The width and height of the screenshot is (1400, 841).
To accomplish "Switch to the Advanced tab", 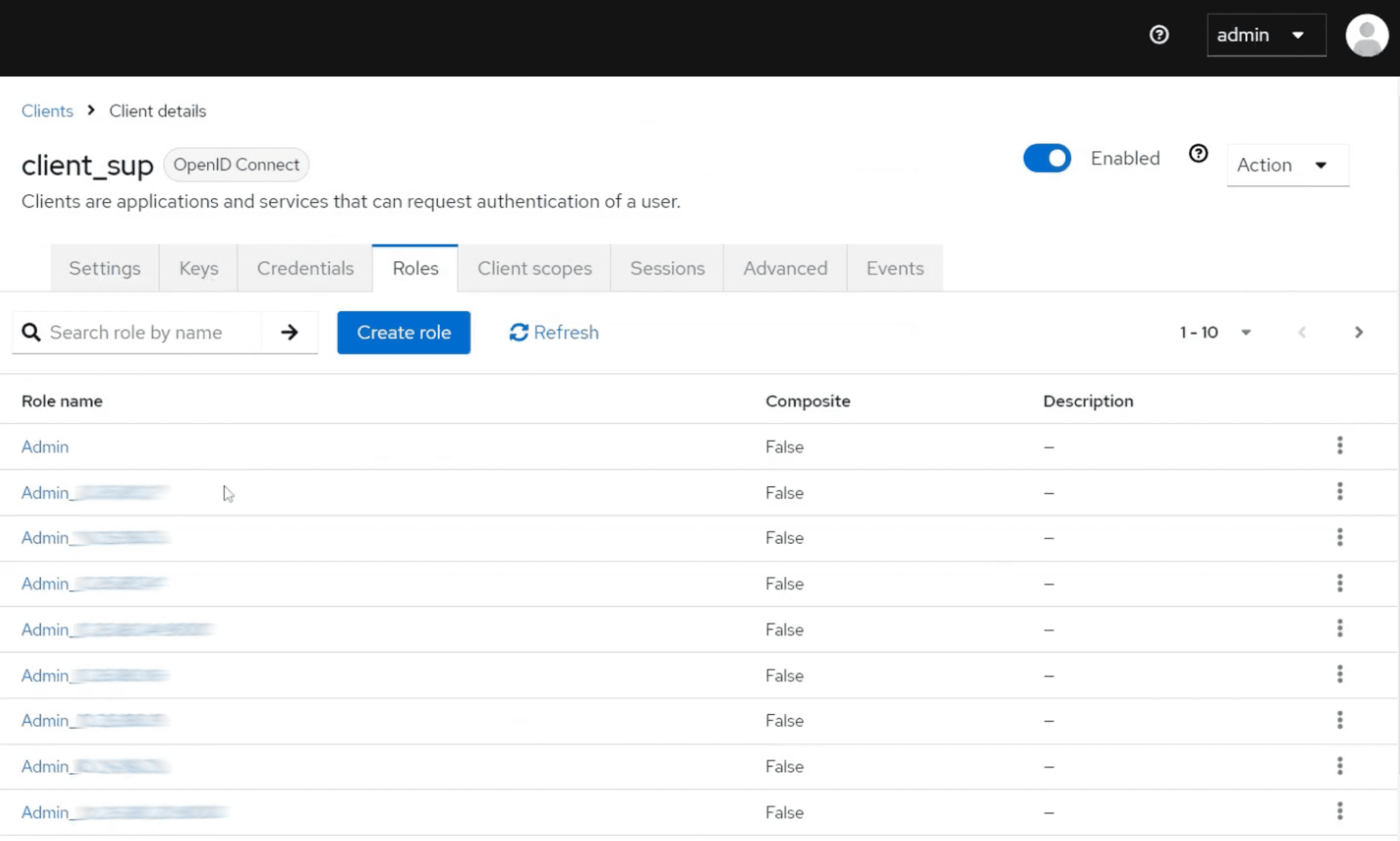I will coord(785,268).
